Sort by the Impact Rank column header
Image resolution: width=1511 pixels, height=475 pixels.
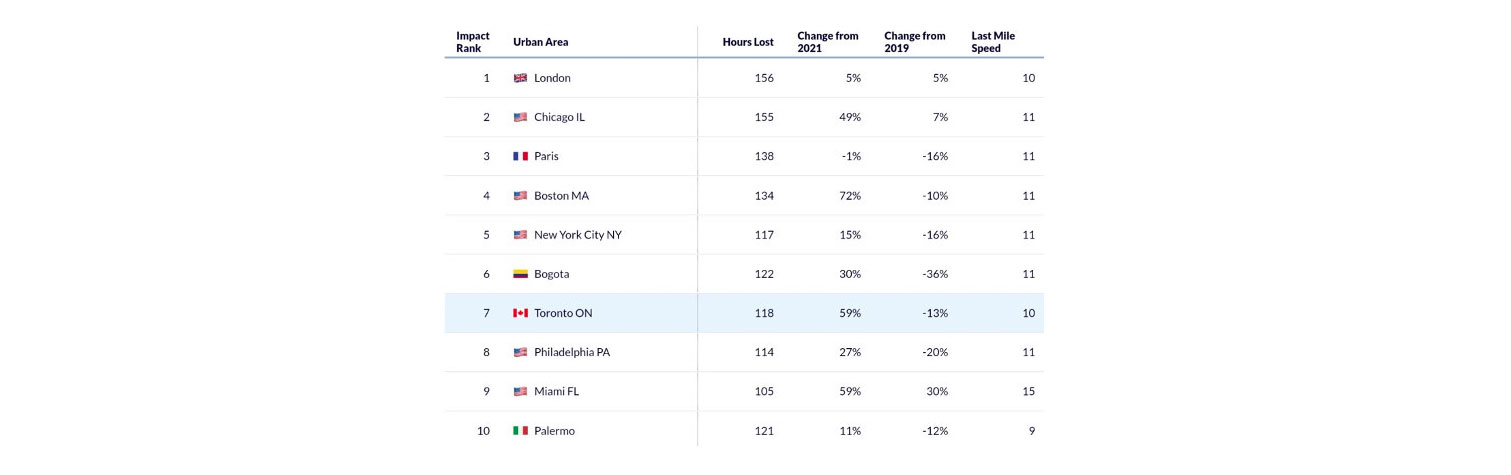473,42
